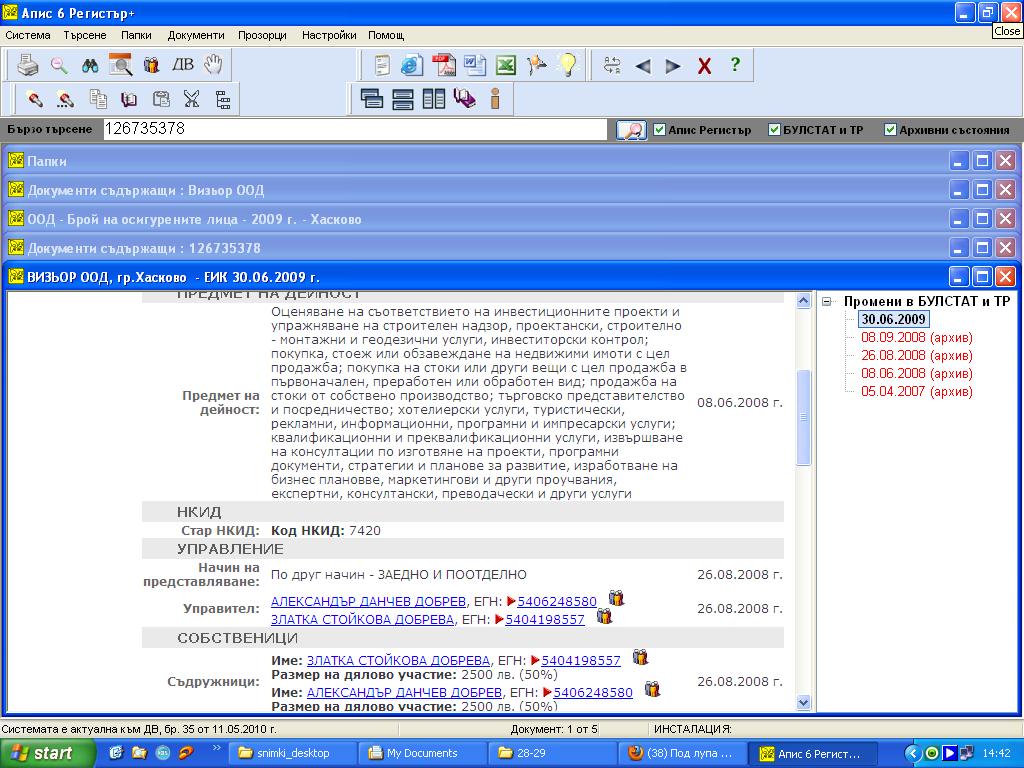The width and height of the screenshot is (1024, 768).
Task: Open the Прозорци menu
Action: (262, 35)
